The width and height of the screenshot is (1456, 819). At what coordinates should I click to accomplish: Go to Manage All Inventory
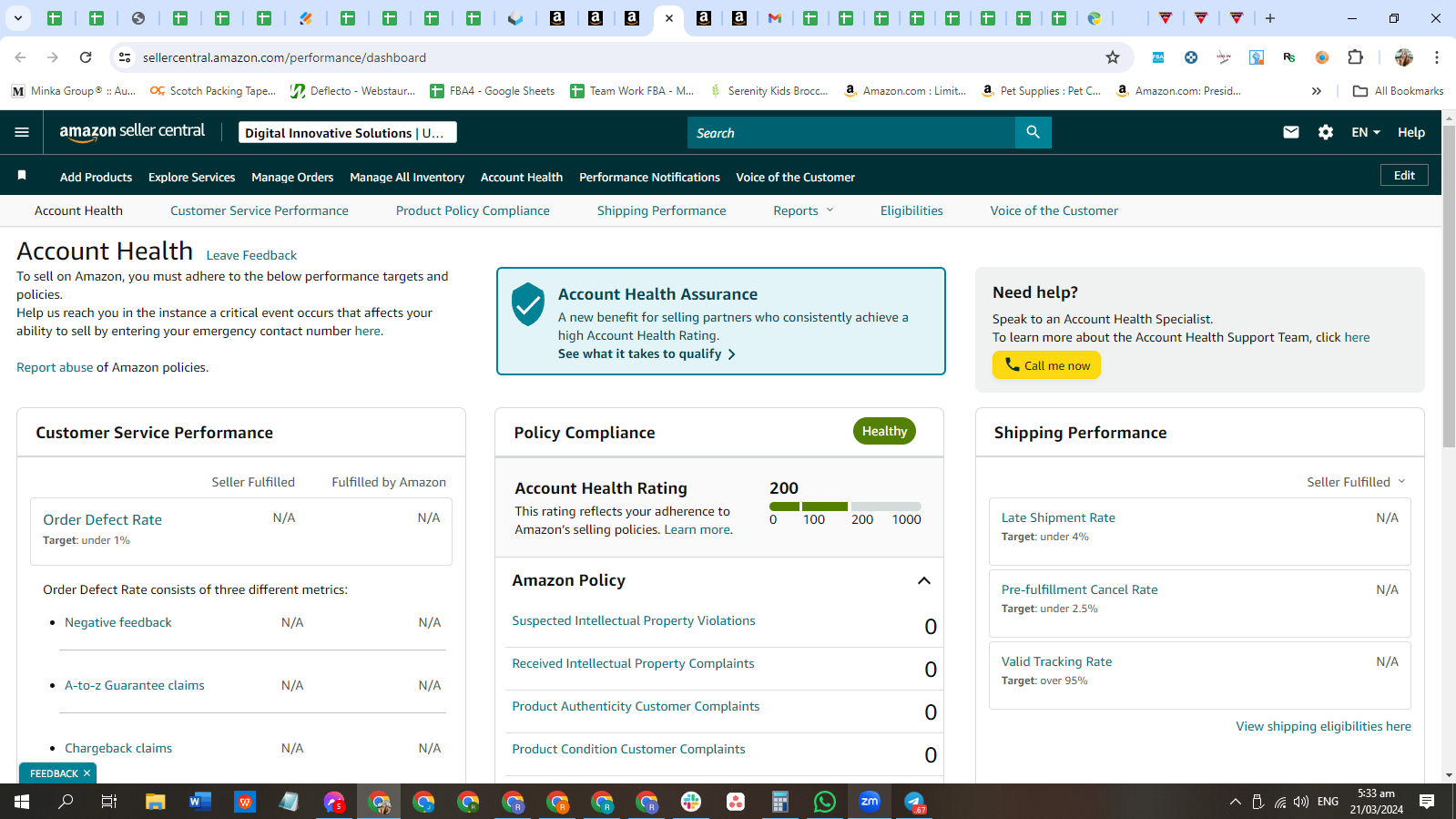(x=407, y=178)
